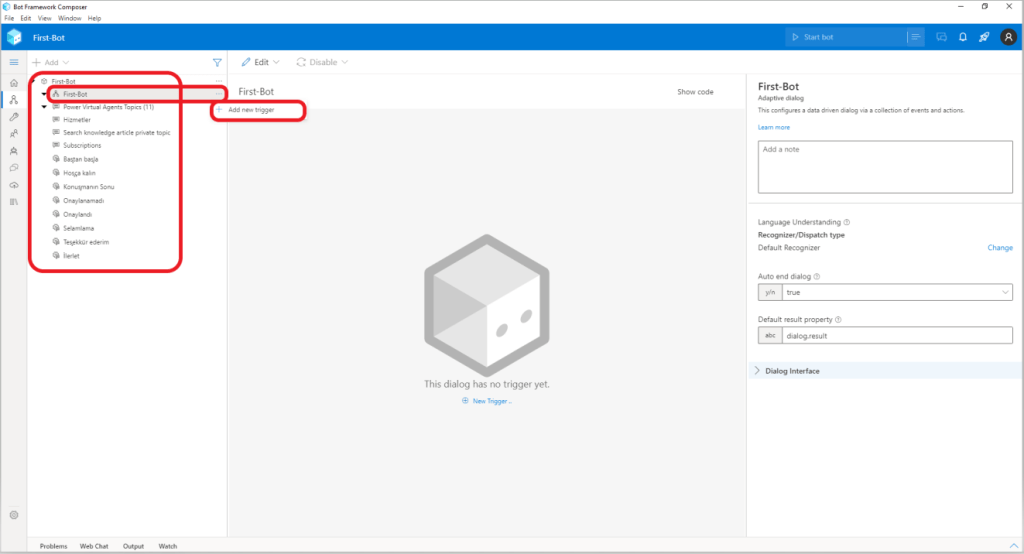The image size is (1024, 554).
Task: Select the Selamlama topic in tree
Action: pos(77,228)
